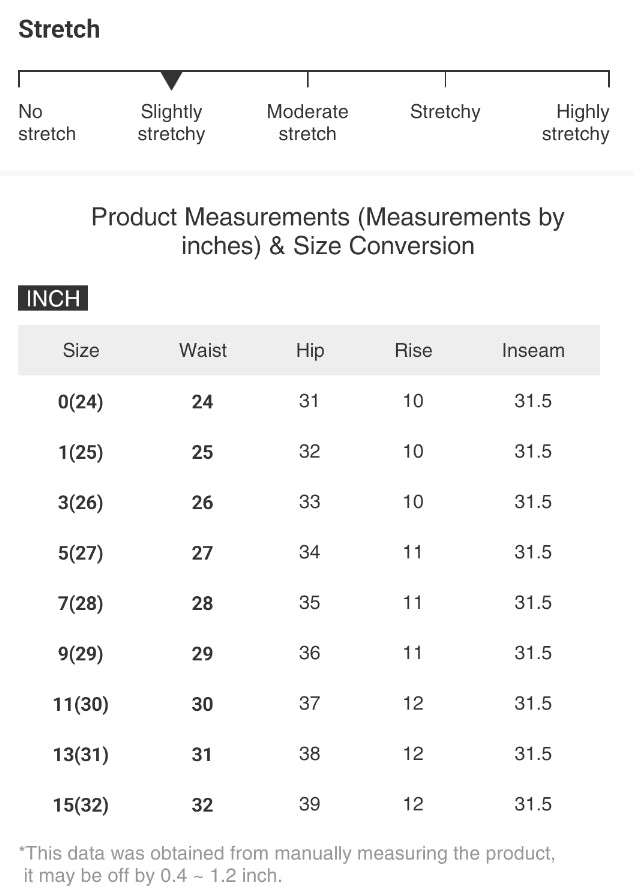Click the Slightly stretchy label
The image size is (634, 896).
tap(172, 123)
